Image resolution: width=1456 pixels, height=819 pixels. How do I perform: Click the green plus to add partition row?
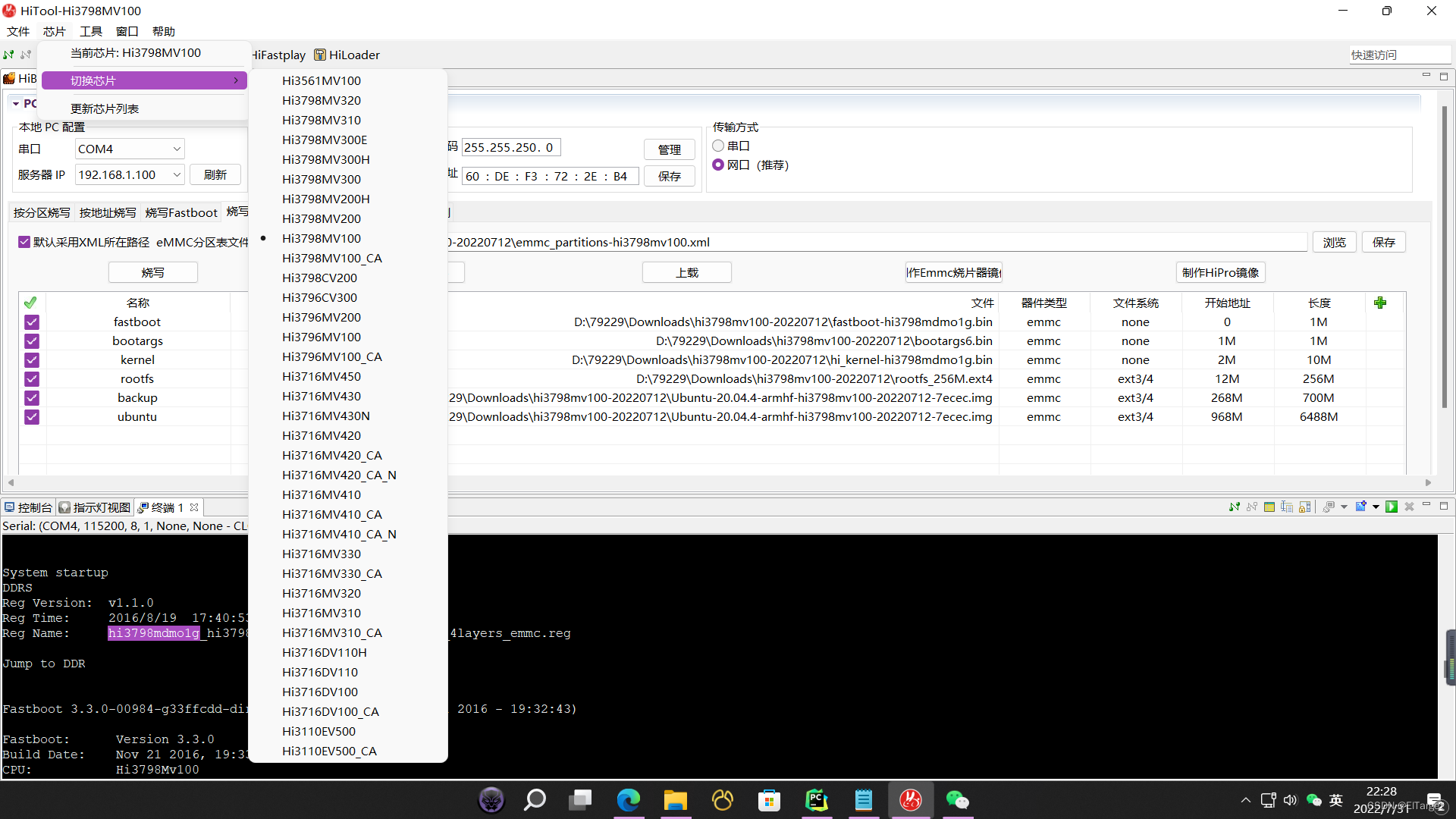pyautogui.click(x=1380, y=303)
